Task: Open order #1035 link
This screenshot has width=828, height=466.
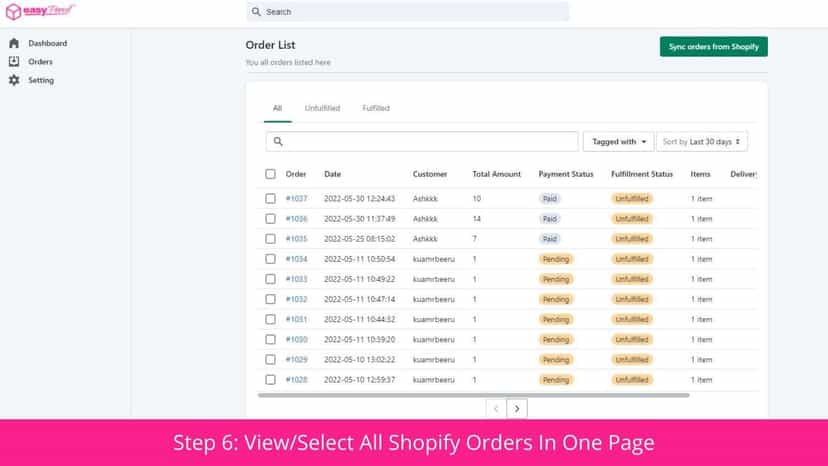Action: [296, 239]
